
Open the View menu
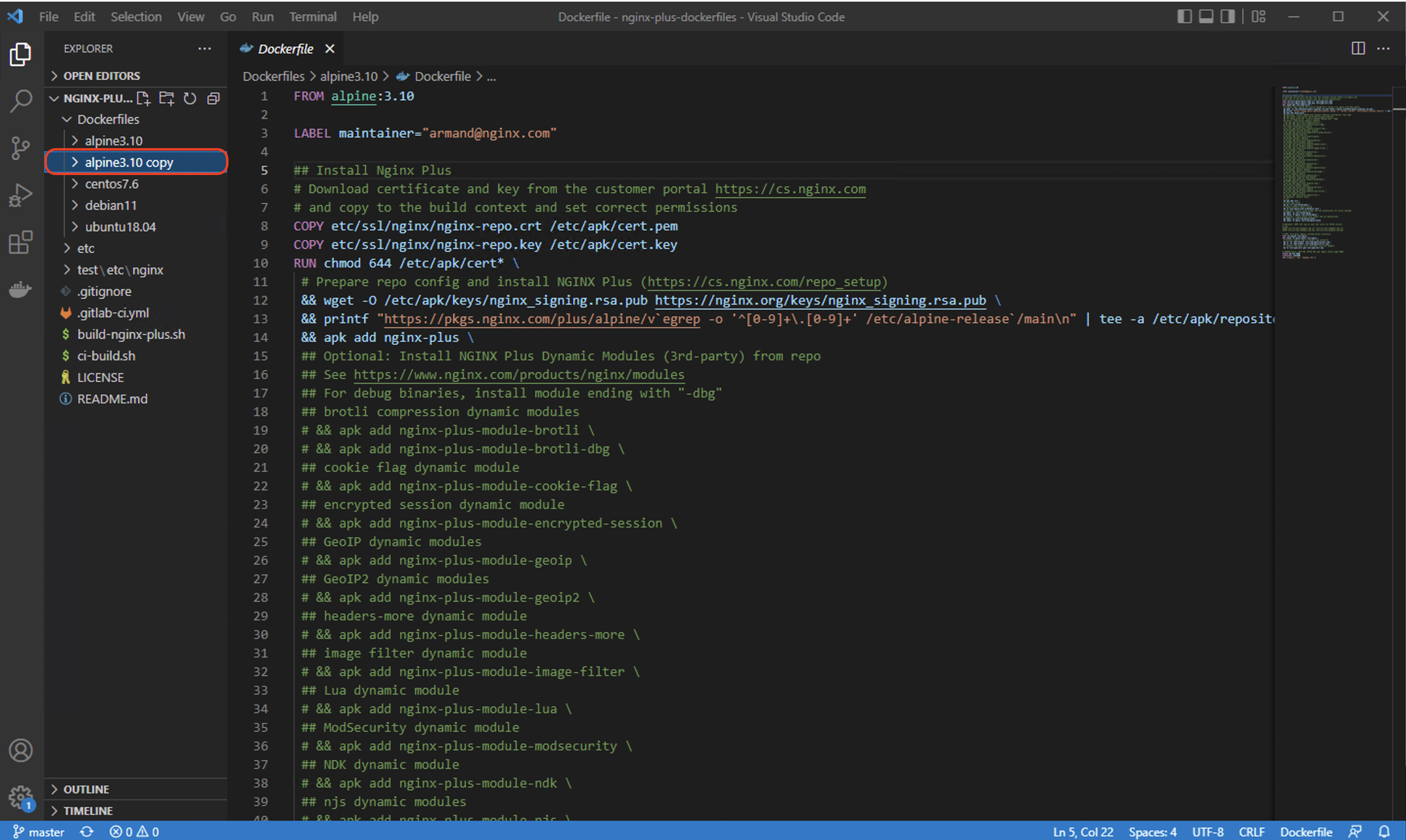click(191, 17)
